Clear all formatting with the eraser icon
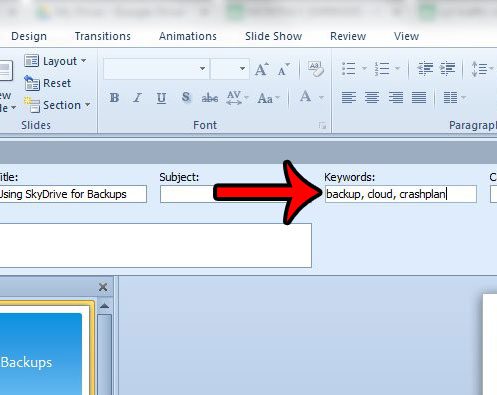The image size is (497, 395). point(315,69)
